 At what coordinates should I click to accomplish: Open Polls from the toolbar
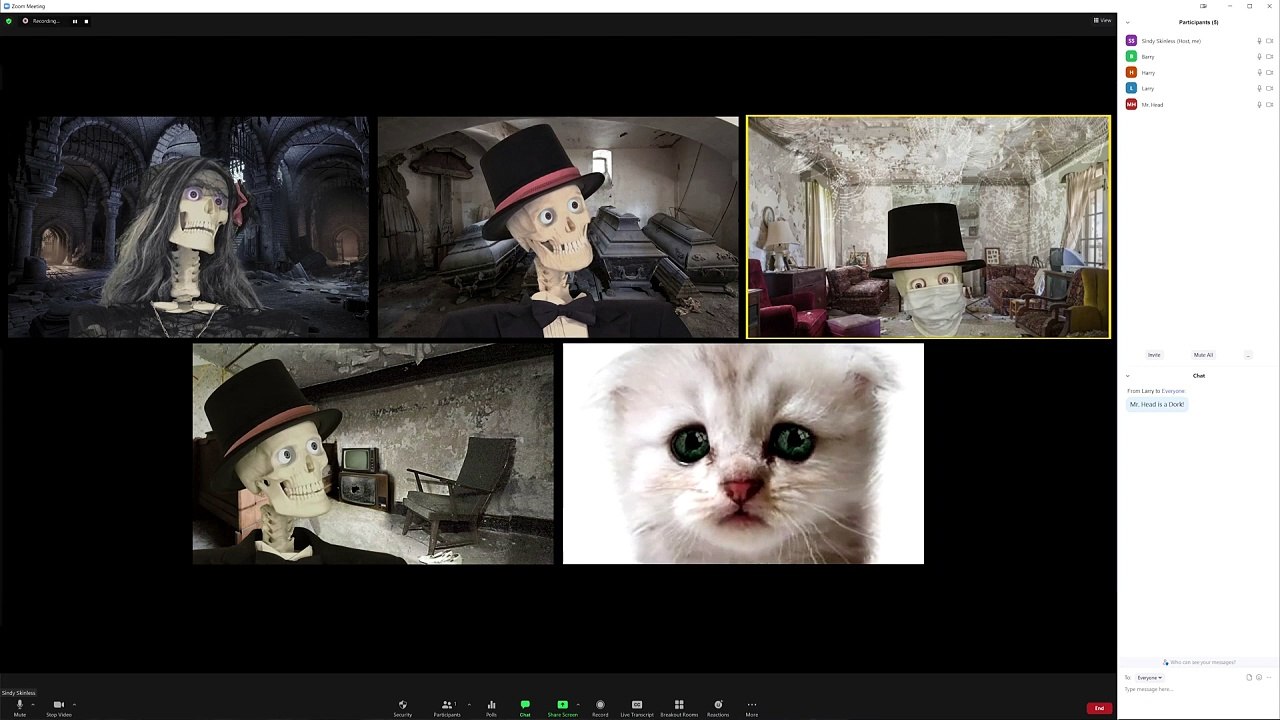tap(491, 707)
